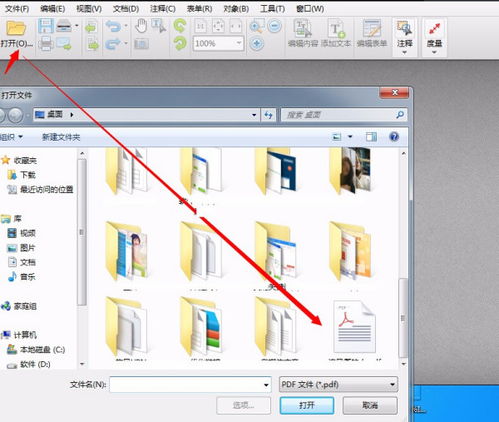Click the Print icon in toolbar
The width and height of the screenshot is (499, 422).
pos(46,44)
